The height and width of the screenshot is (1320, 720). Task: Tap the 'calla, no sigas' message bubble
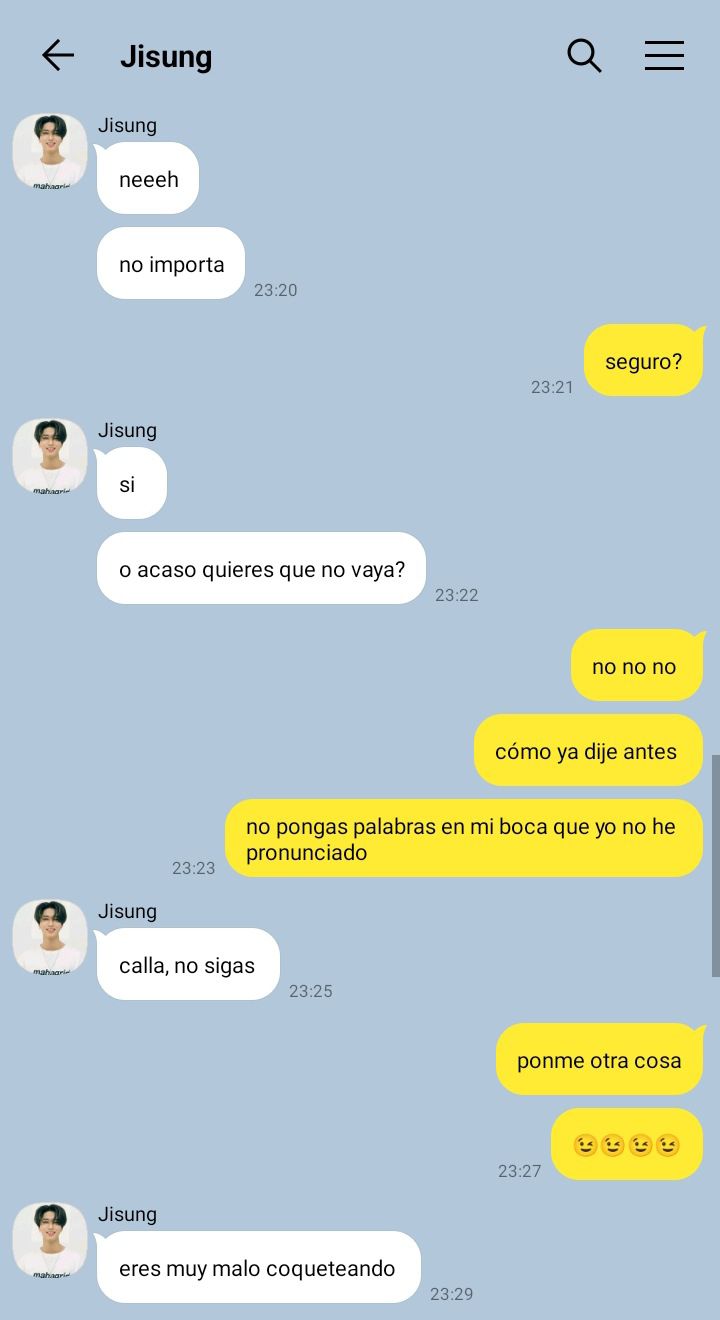pyautogui.click(x=187, y=964)
